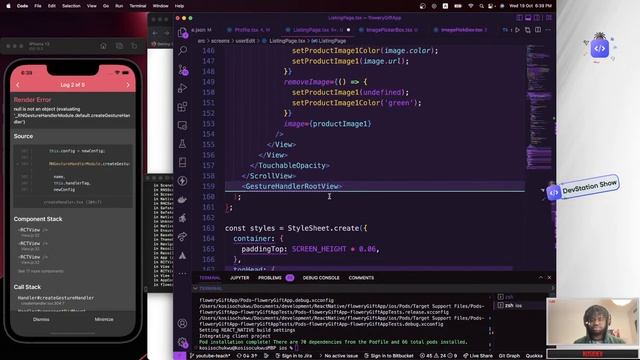Open the Extensions view in activity bar

pyautogui.click(x=182, y=107)
